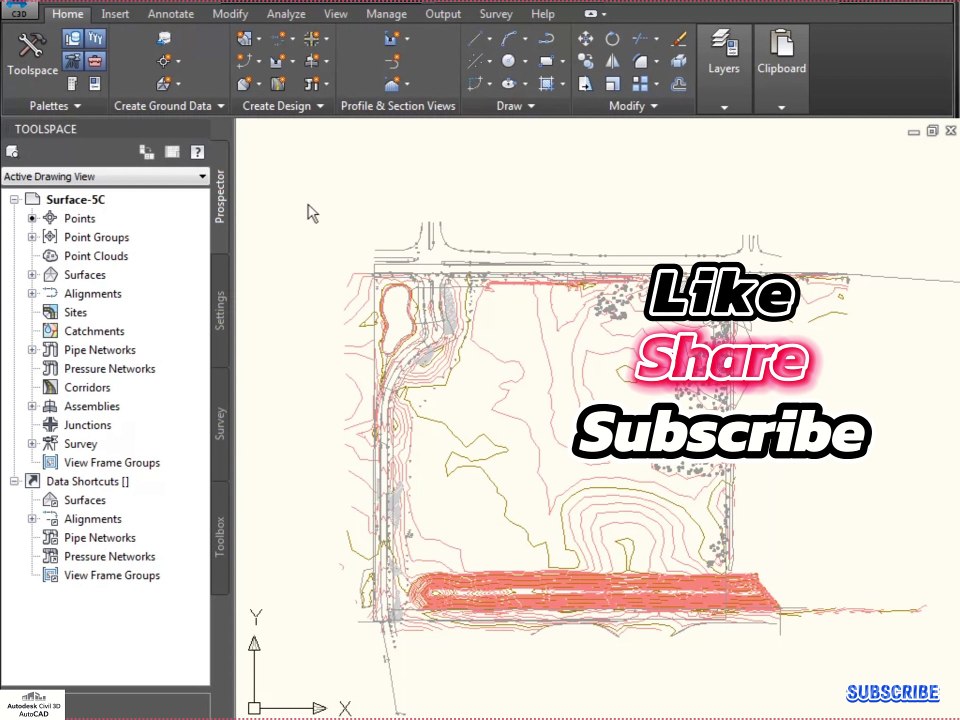Open the Layers panel button

[x=724, y=53]
